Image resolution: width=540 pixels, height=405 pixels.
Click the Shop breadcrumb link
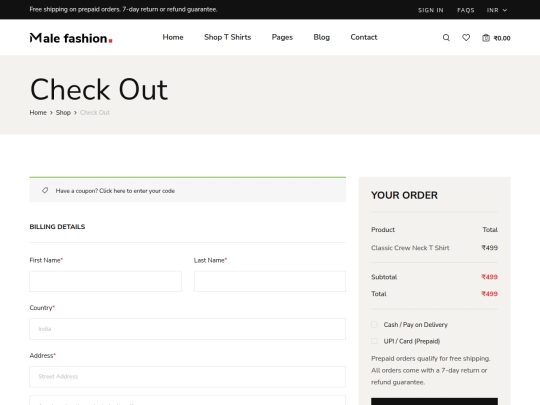coord(63,113)
